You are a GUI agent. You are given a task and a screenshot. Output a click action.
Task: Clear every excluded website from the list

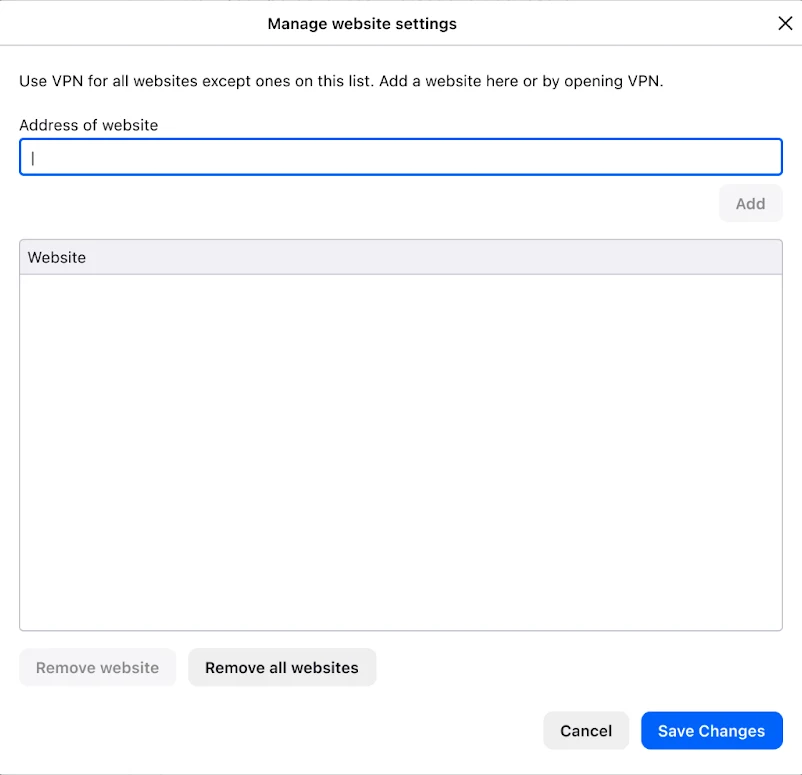point(282,668)
